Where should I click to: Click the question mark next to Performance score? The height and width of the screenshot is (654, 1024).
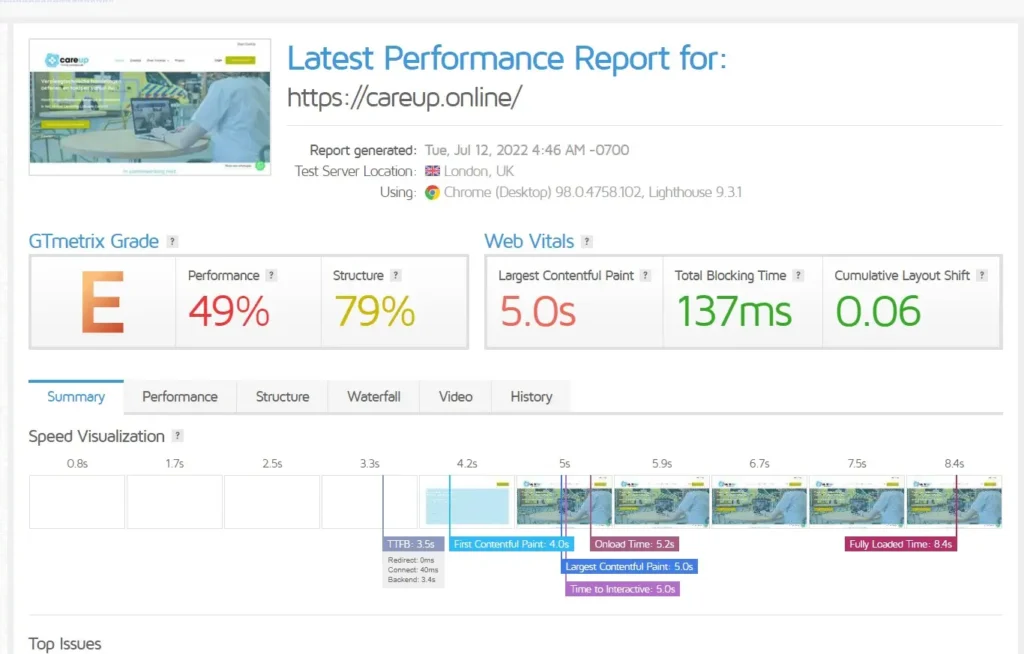pyautogui.click(x=271, y=276)
